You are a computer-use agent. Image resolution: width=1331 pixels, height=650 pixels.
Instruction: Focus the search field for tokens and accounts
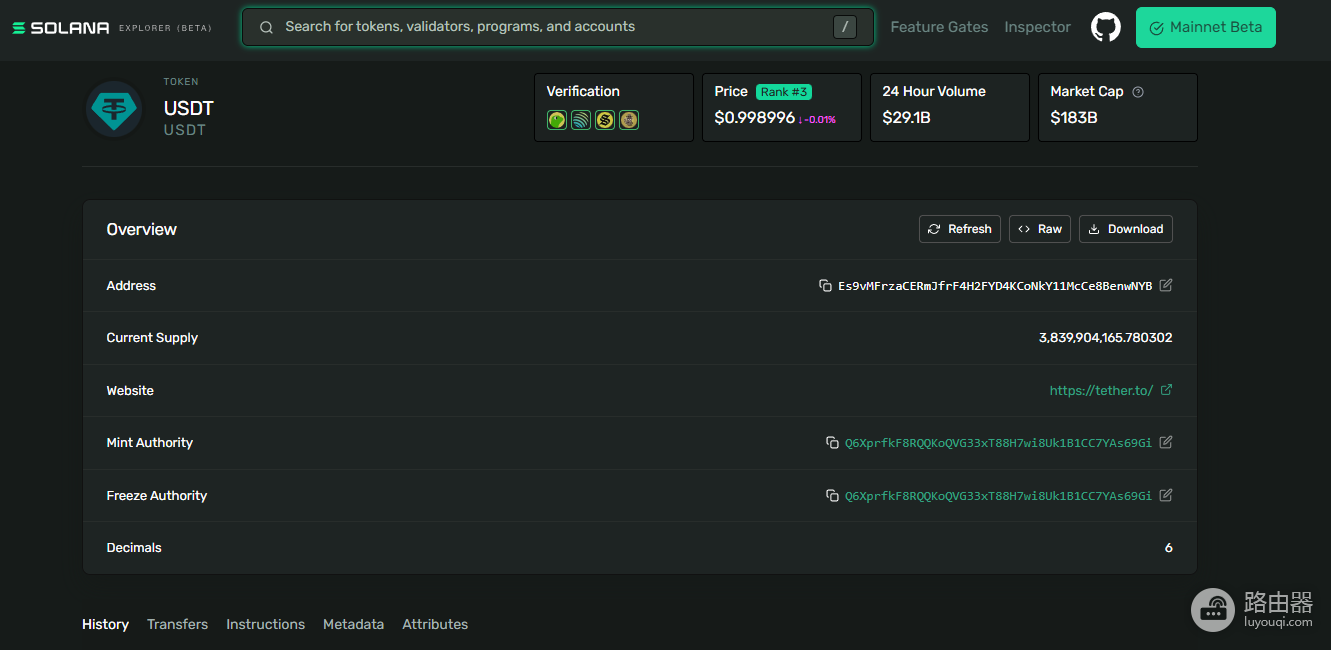pos(558,27)
